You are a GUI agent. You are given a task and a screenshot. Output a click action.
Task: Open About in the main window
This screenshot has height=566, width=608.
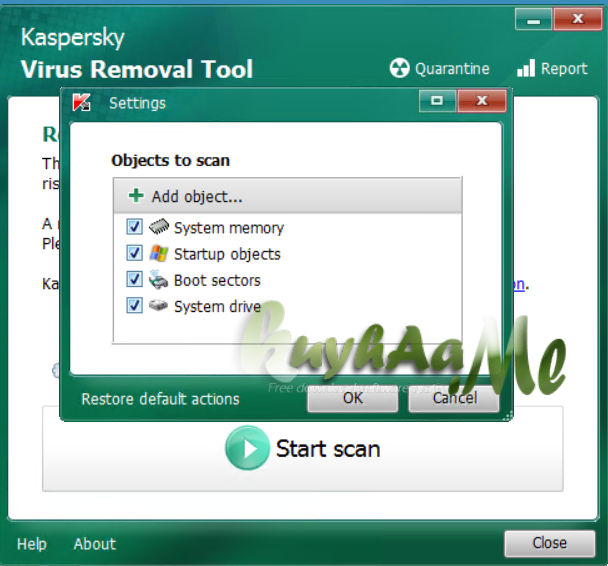95,544
